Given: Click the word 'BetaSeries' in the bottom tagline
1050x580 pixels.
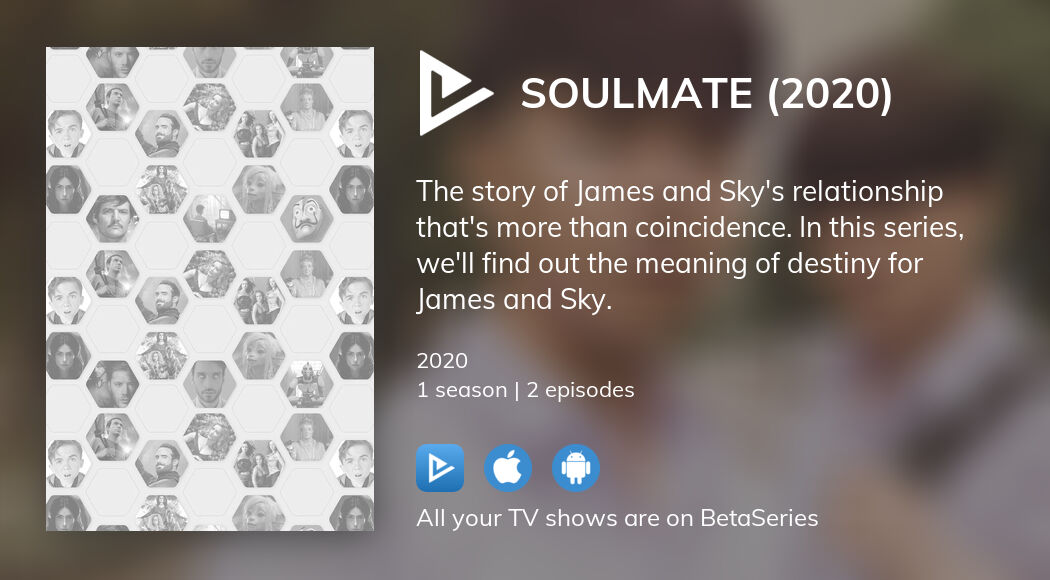Looking at the screenshot, I should (x=759, y=518).
